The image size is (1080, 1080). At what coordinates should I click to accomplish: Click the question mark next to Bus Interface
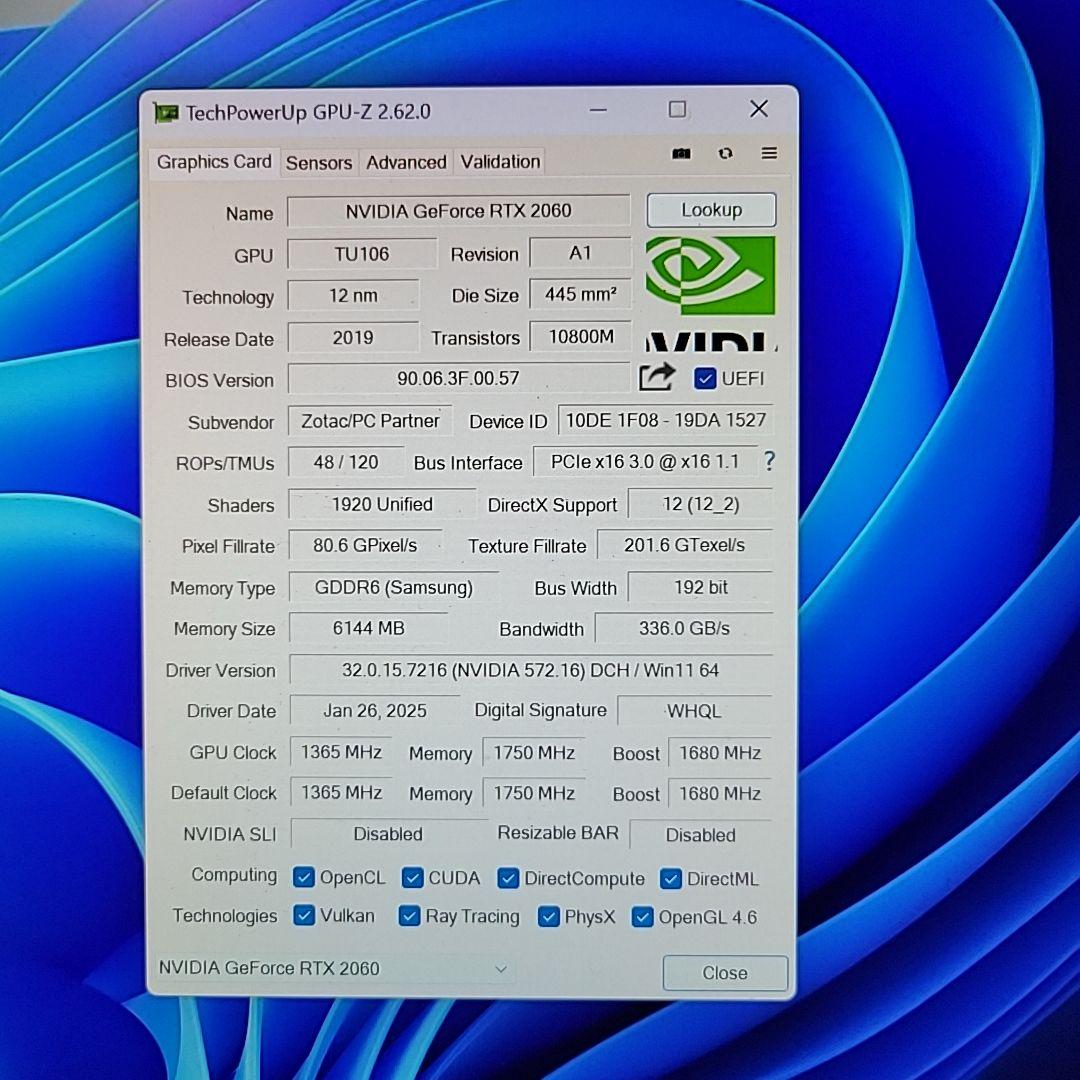click(768, 462)
